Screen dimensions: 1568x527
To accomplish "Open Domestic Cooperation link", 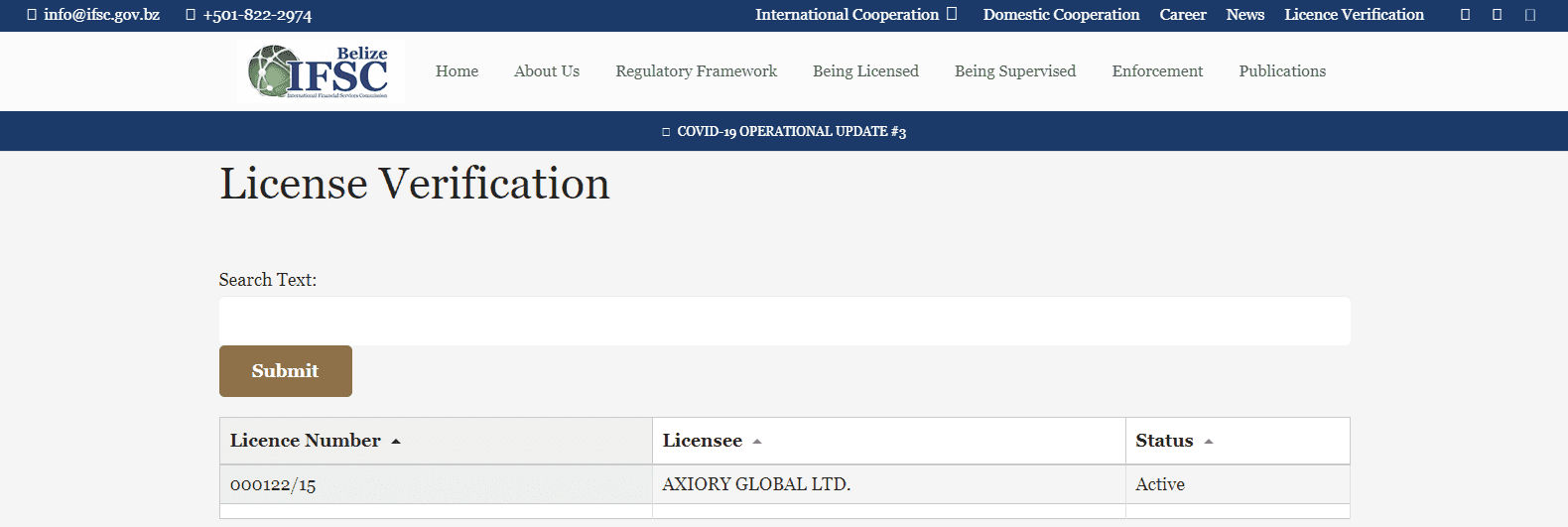I will (1061, 15).
